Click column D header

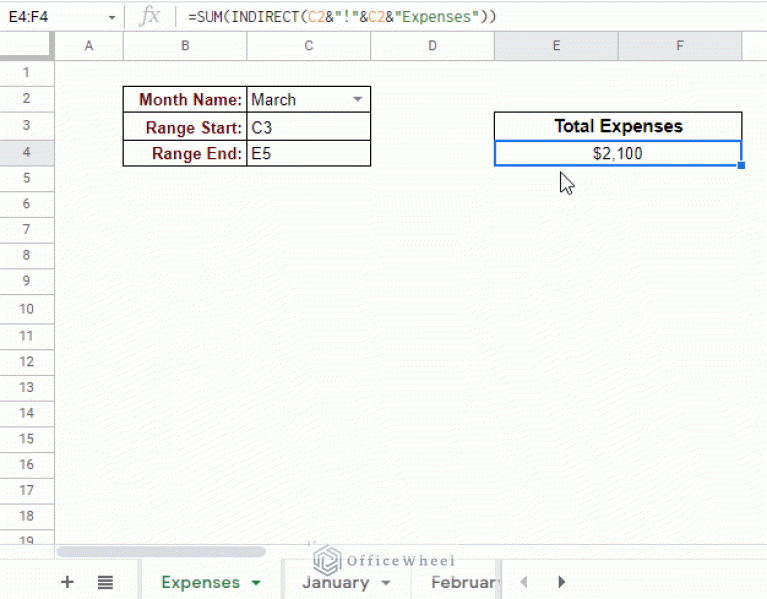click(431, 46)
